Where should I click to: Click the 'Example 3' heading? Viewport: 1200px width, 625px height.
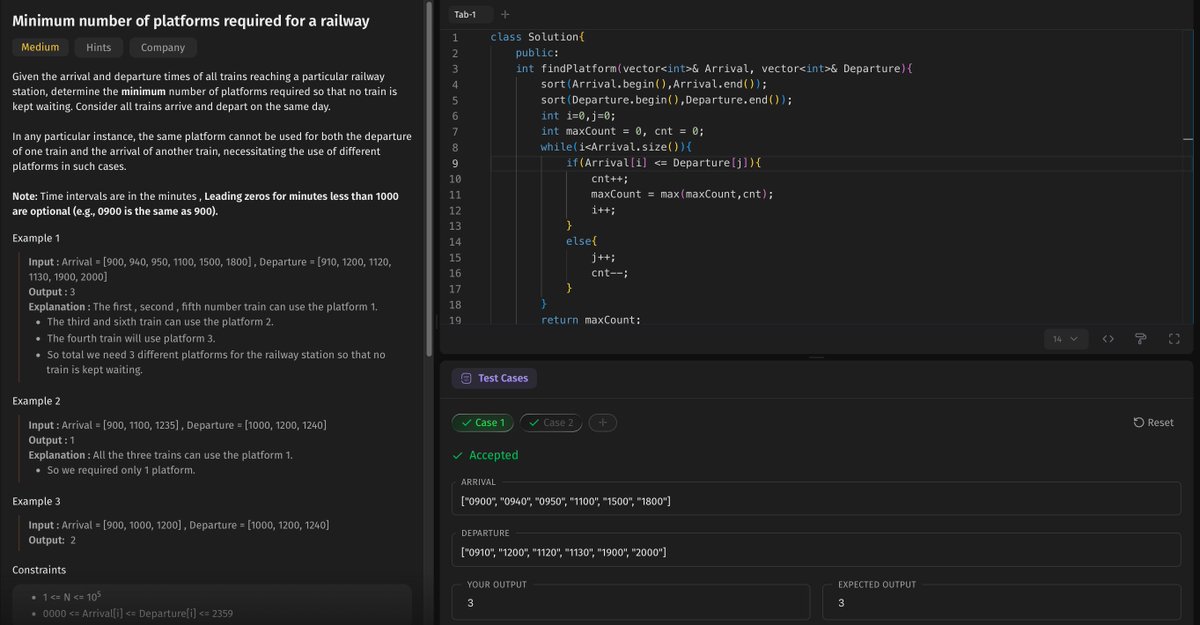(36, 500)
